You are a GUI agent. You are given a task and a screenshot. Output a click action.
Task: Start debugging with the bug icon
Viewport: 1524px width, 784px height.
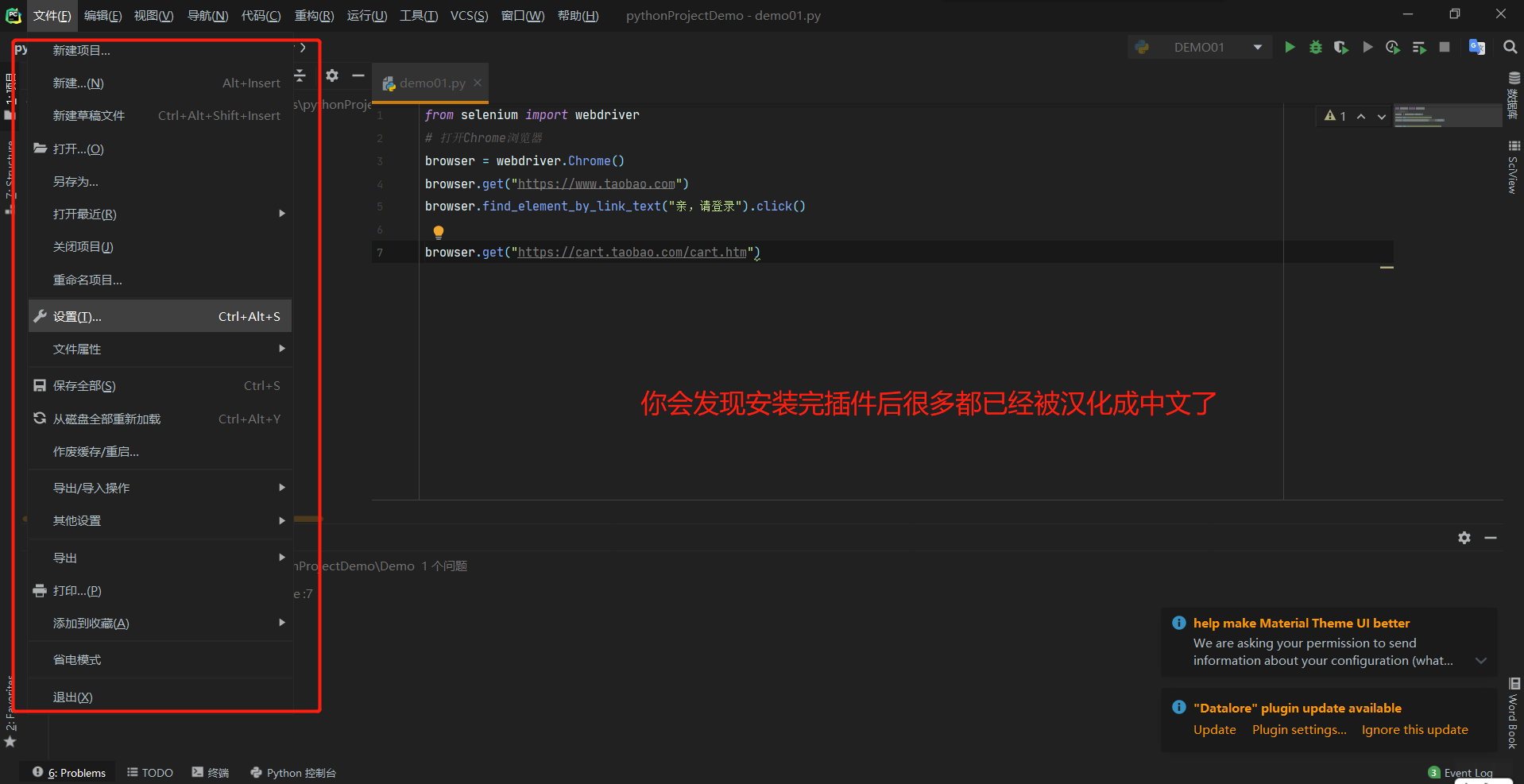pyautogui.click(x=1316, y=48)
